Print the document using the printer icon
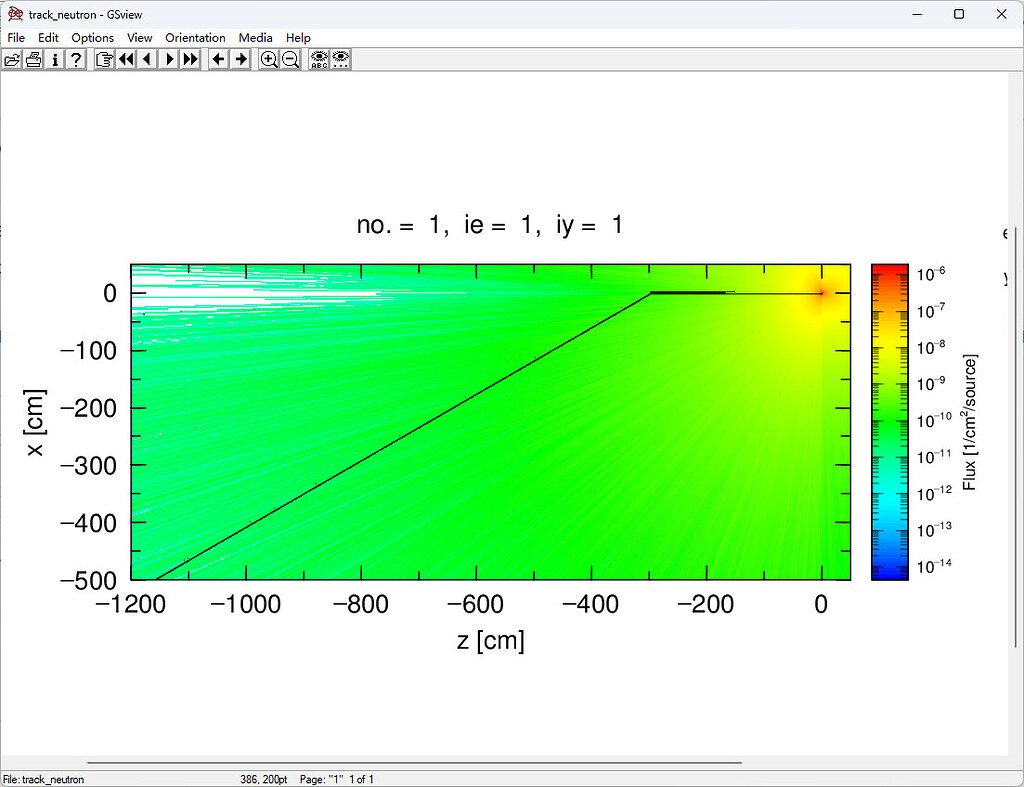 [33, 59]
